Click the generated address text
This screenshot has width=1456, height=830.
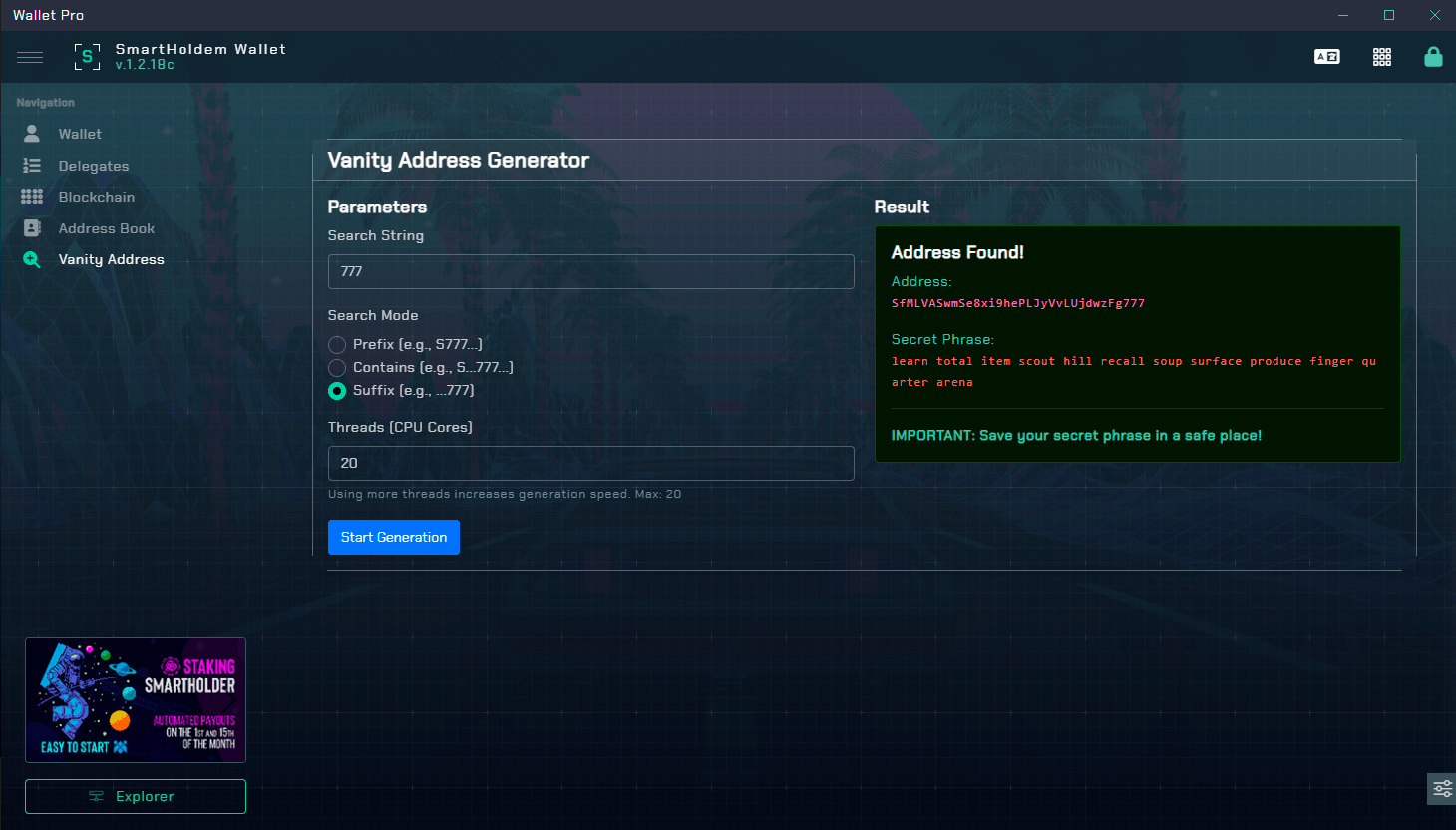point(1017,303)
